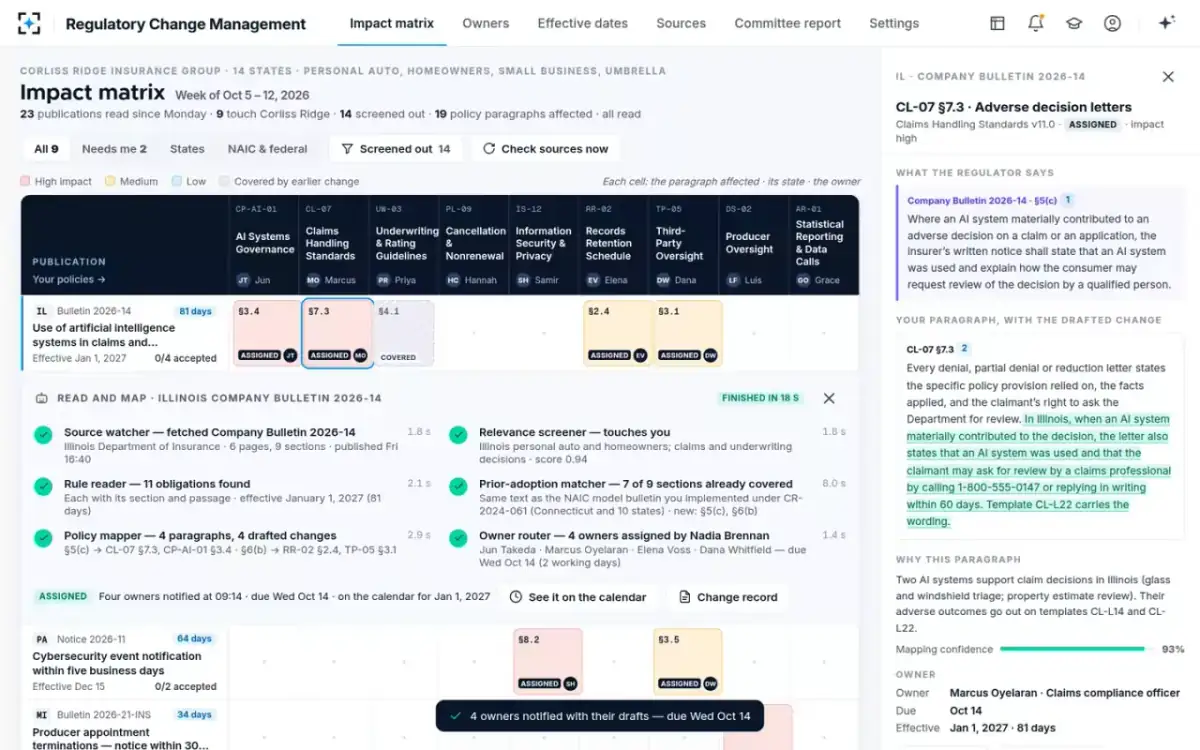1200x750 pixels.
Task: Click citation marker 2 beside CL-07 §7.3
Action: coord(965,349)
